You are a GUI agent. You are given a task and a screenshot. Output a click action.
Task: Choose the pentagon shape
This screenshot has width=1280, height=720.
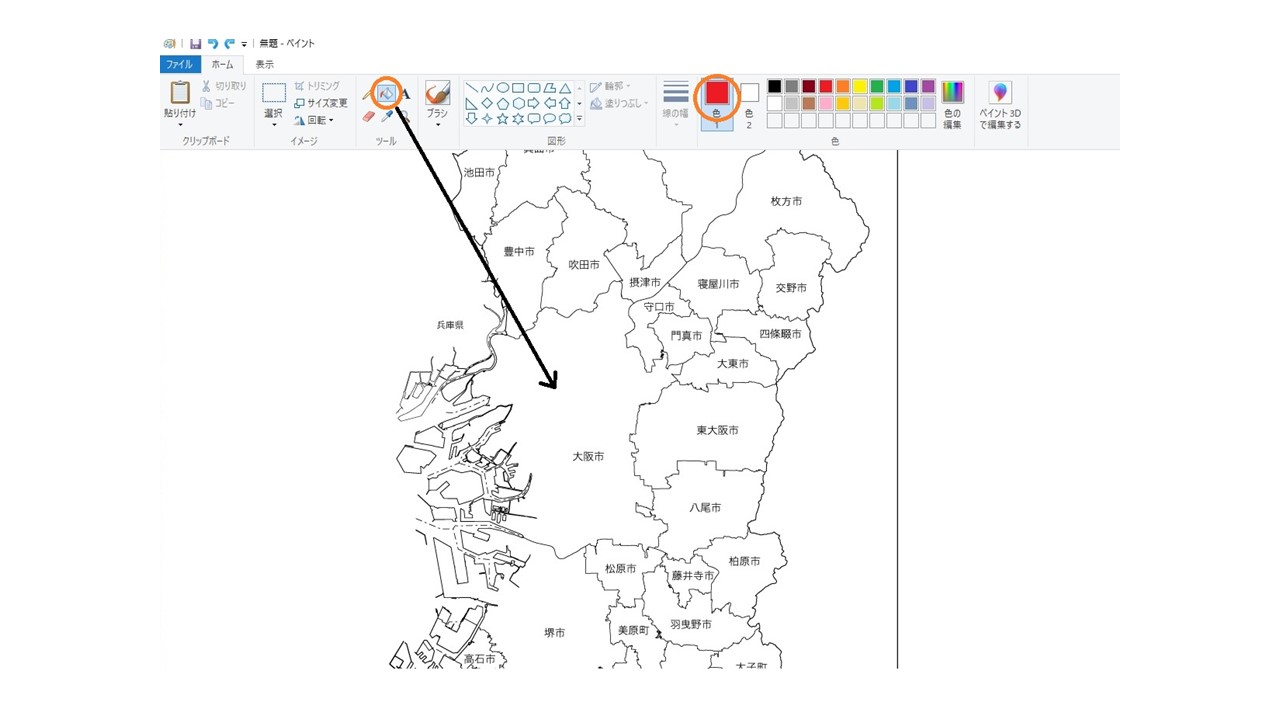pyautogui.click(x=503, y=103)
